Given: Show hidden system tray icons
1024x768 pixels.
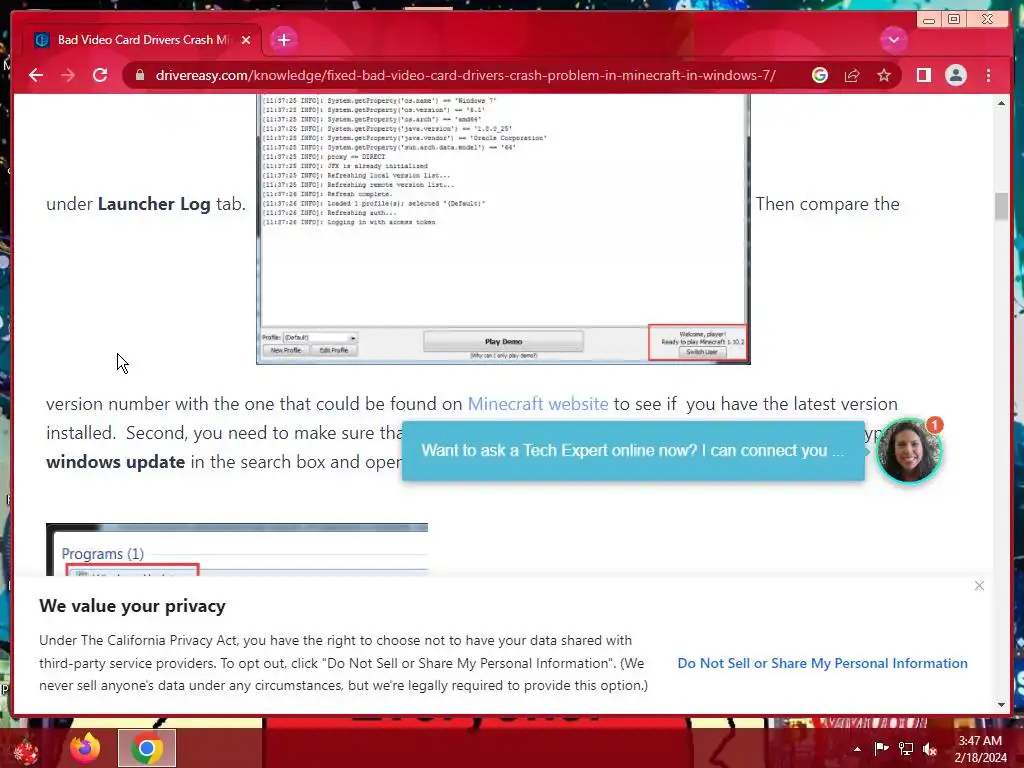Looking at the screenshot, I should 857,749.
